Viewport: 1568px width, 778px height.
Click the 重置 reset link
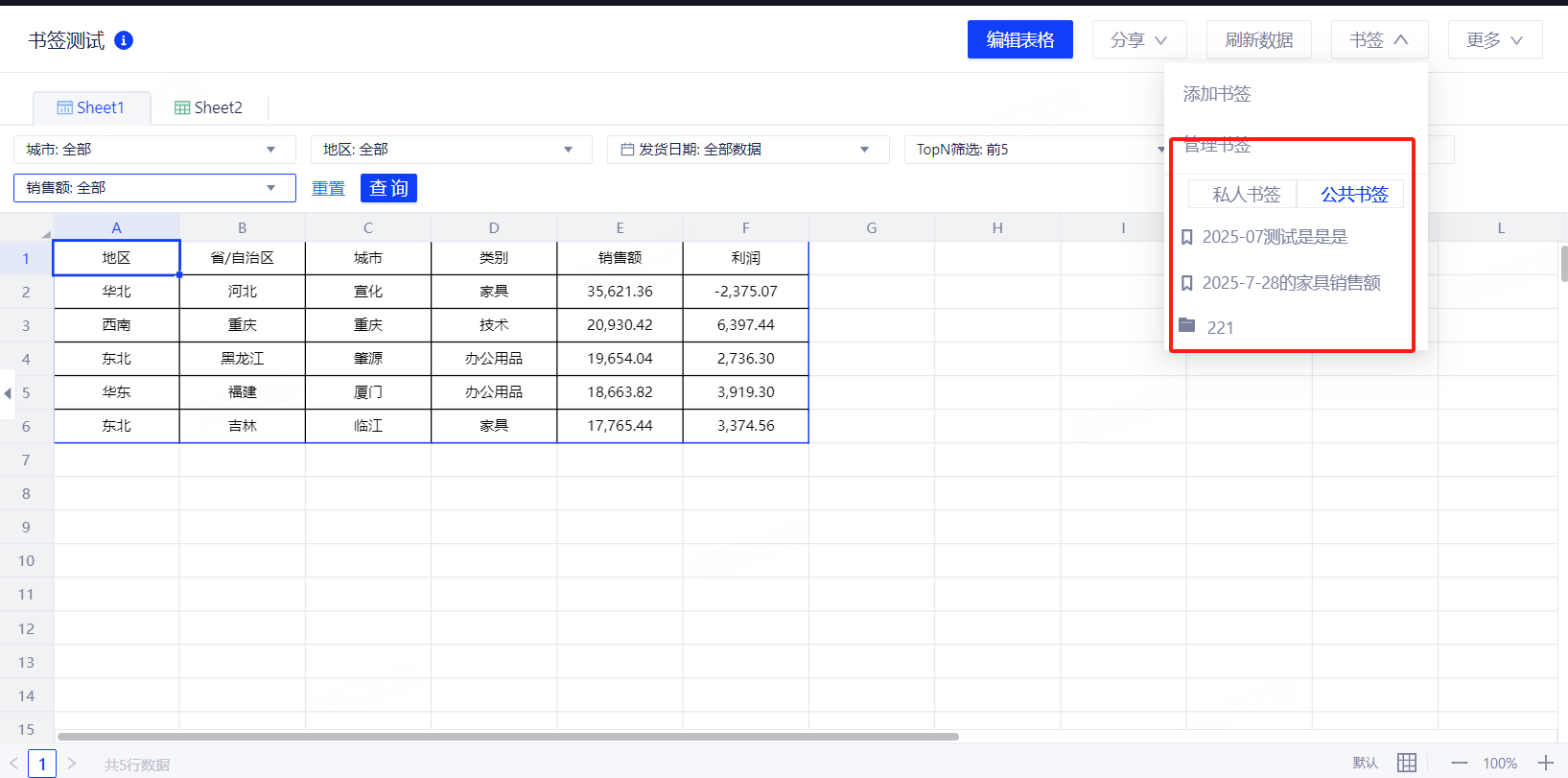click(x=328, y=189)
